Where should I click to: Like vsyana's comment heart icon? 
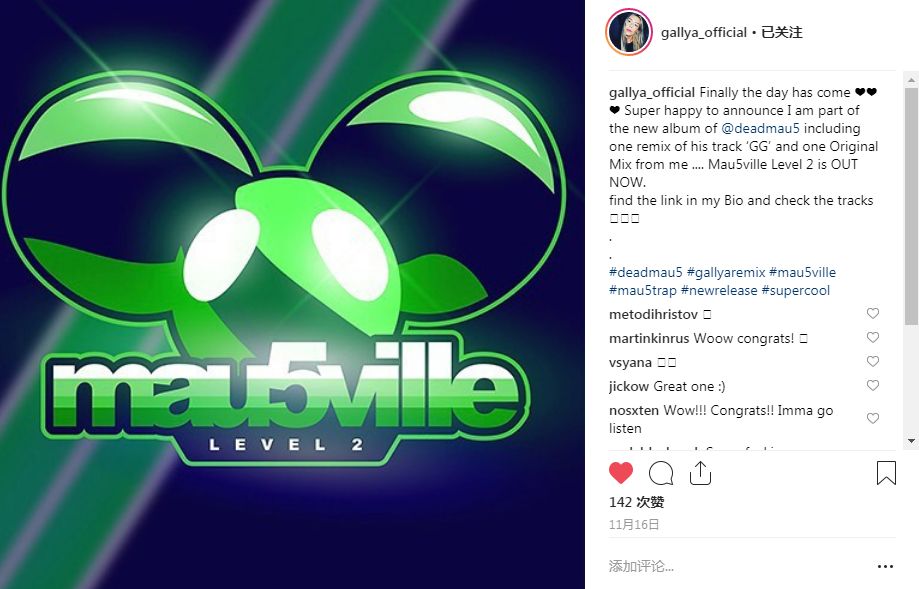pyautogui.click(x=873, y=362)
